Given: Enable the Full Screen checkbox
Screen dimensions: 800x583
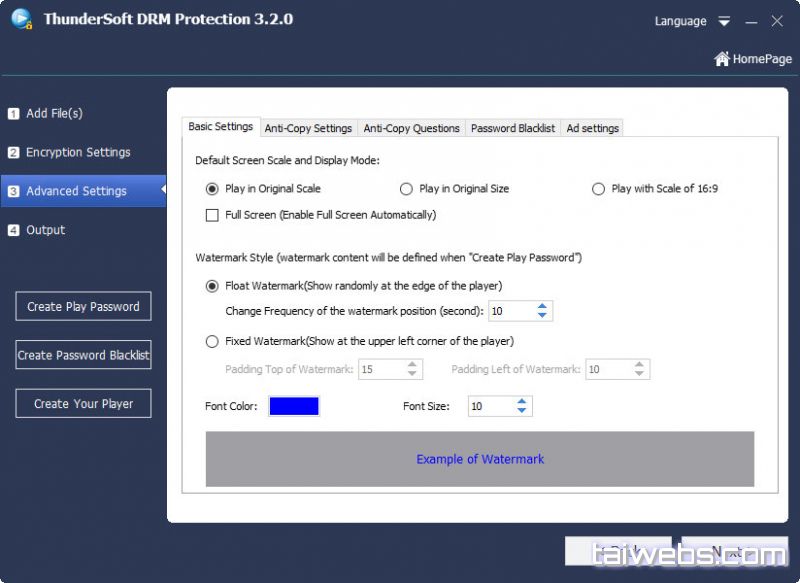Looking at the screenshot, I should click(212, 215).
